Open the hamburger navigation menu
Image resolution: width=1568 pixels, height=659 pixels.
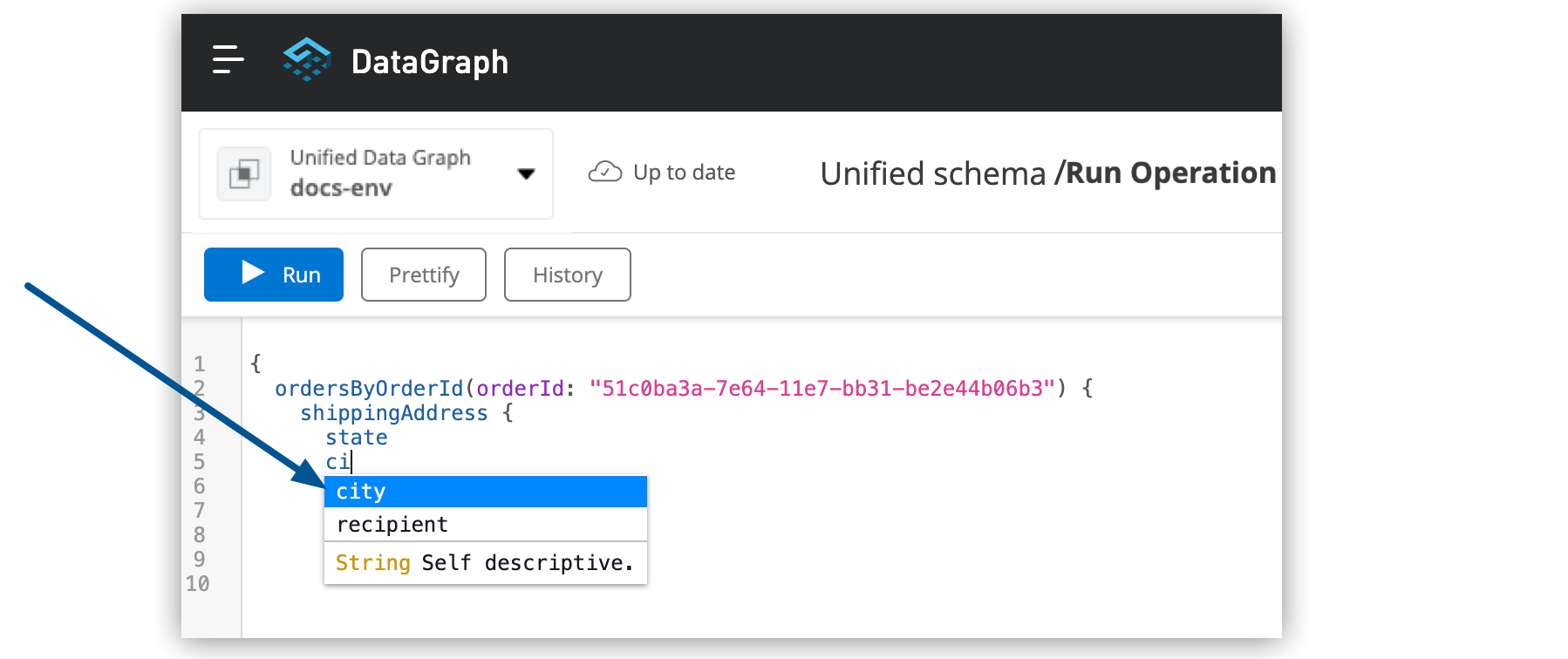[x=228, y=60]
